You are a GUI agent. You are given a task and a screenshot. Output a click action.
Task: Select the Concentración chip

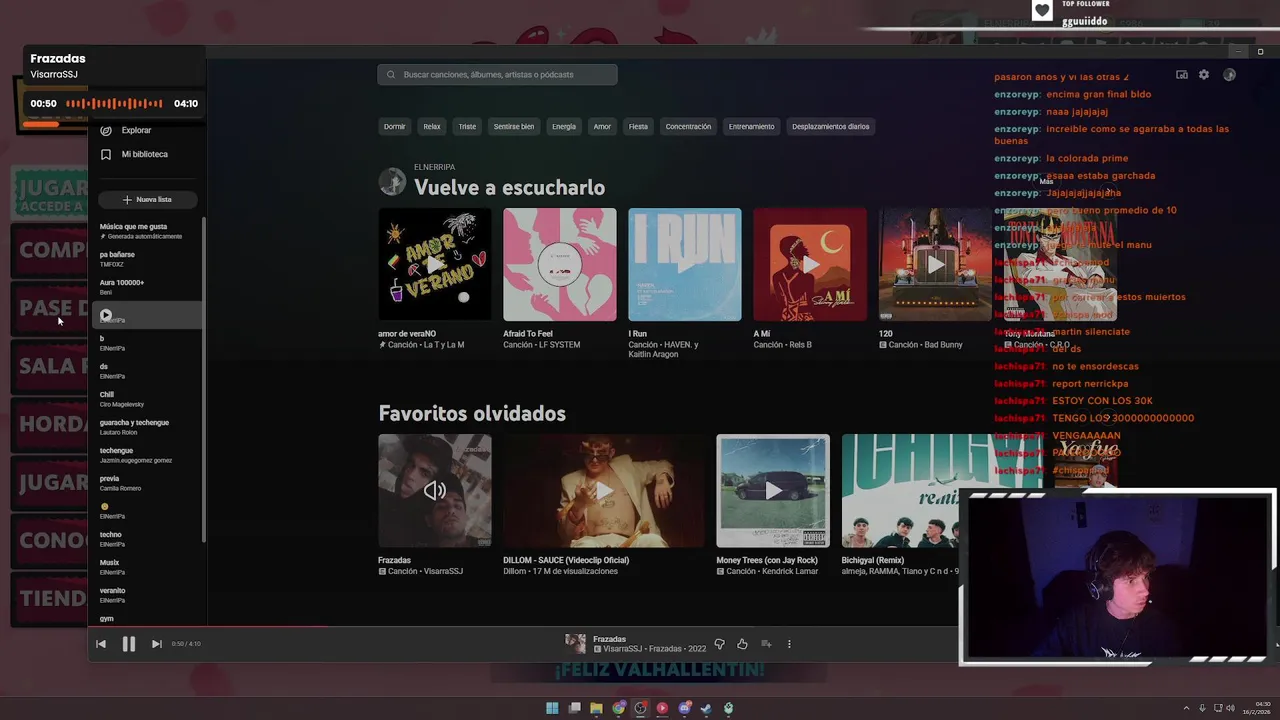tap(688, 127)
